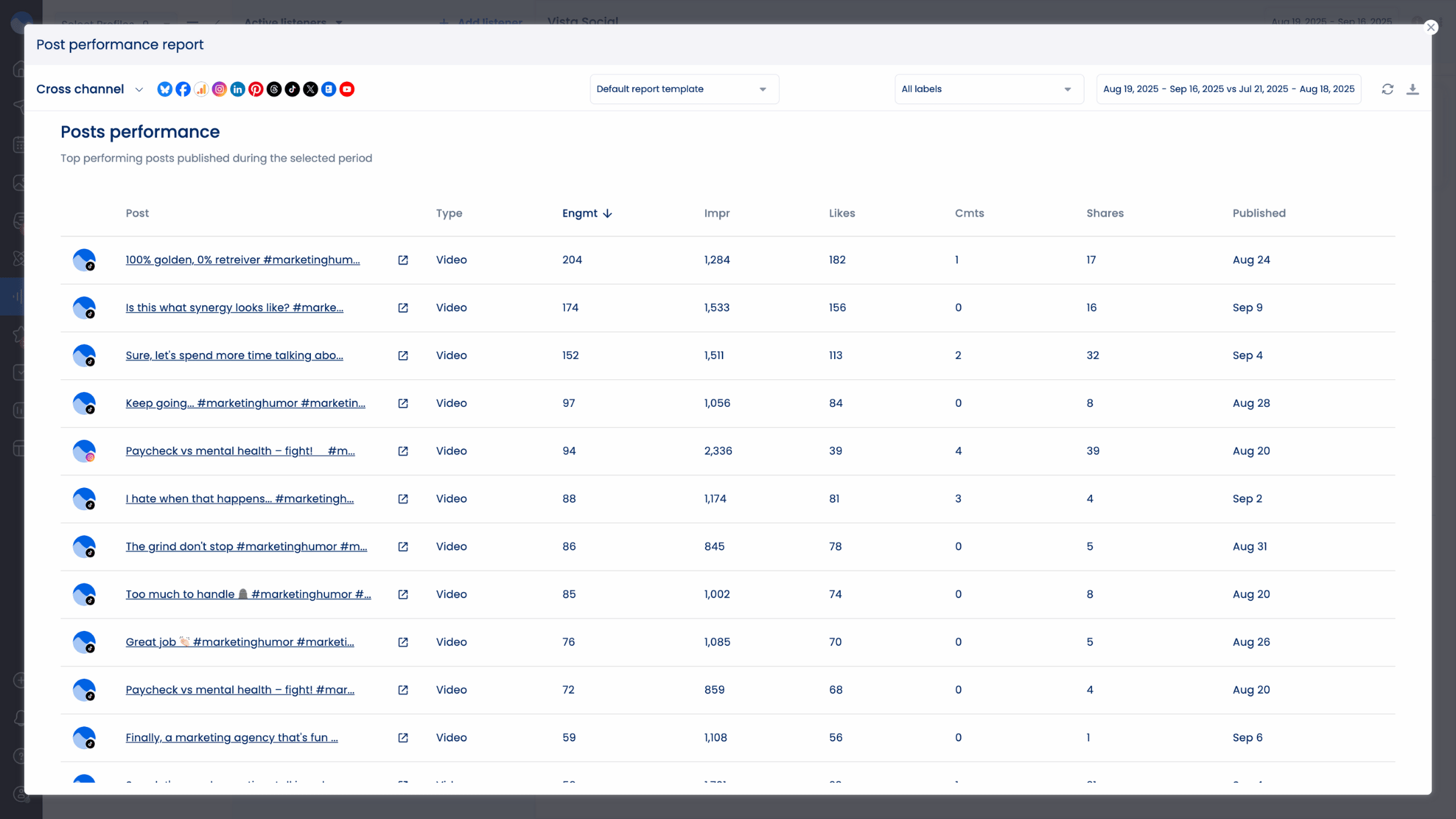This screenshot has width=1456, height=819.
Task: Select the Pinterest channel icon
Action: click(x=256, y=89)
